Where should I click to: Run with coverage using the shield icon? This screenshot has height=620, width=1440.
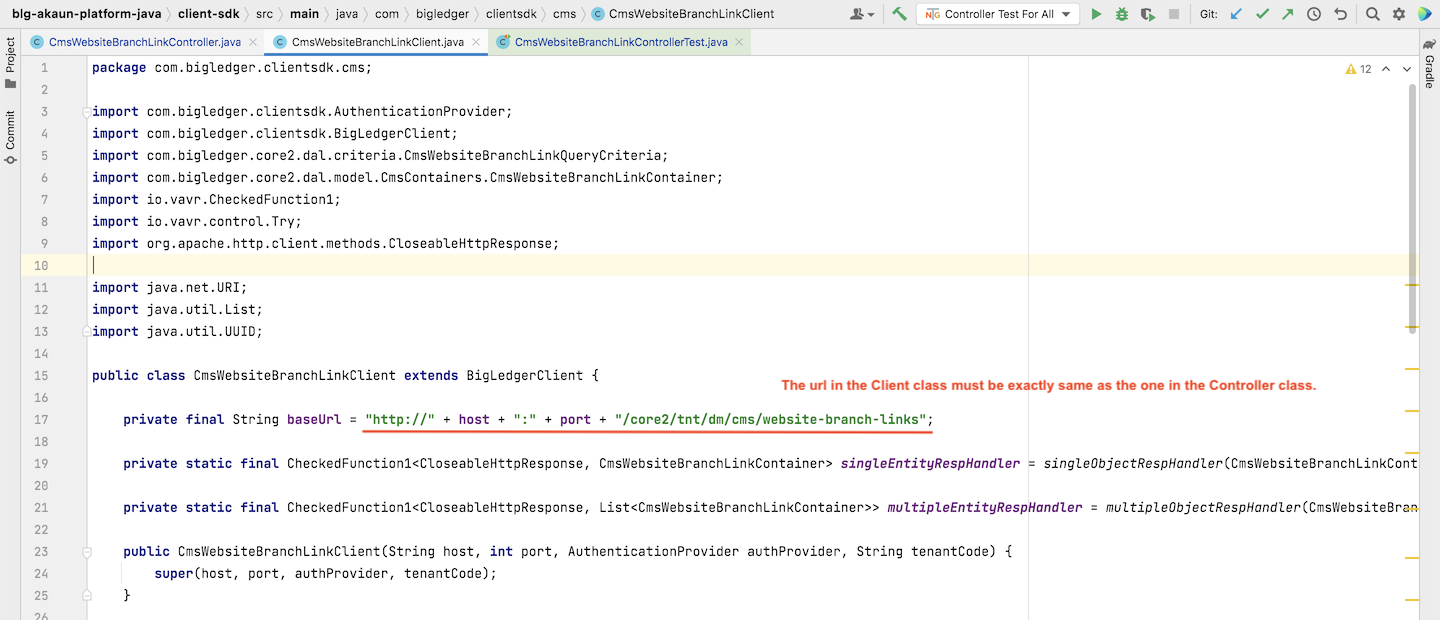[x=1148, y=14]
